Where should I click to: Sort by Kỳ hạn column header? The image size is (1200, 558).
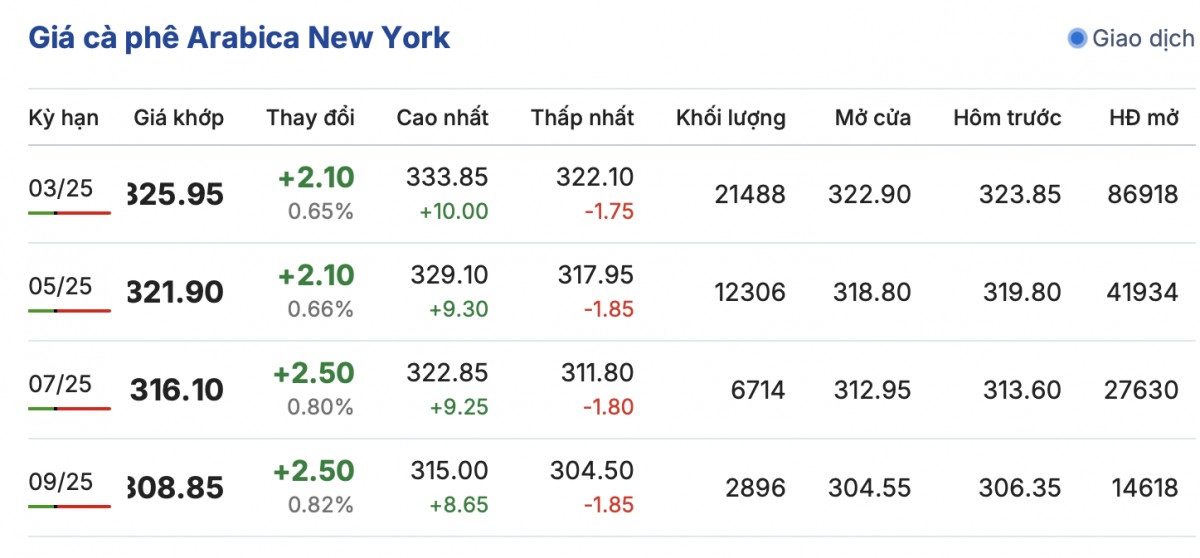(x=63, y=118)
